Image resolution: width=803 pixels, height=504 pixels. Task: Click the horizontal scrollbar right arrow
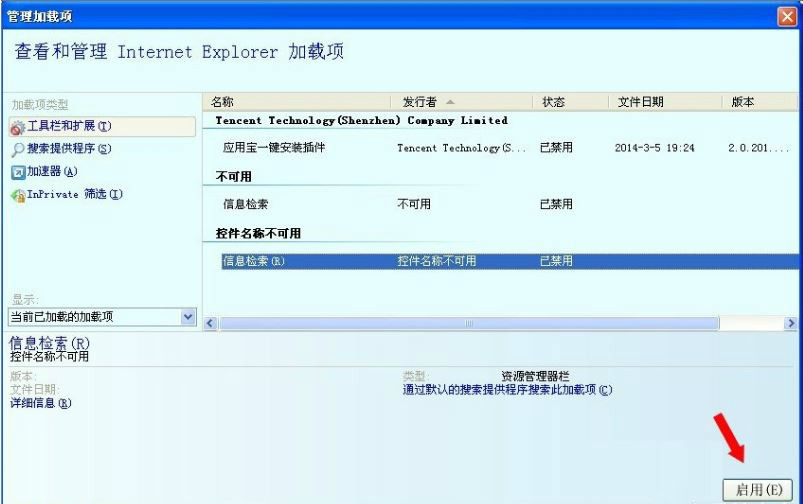click(791, 323)
